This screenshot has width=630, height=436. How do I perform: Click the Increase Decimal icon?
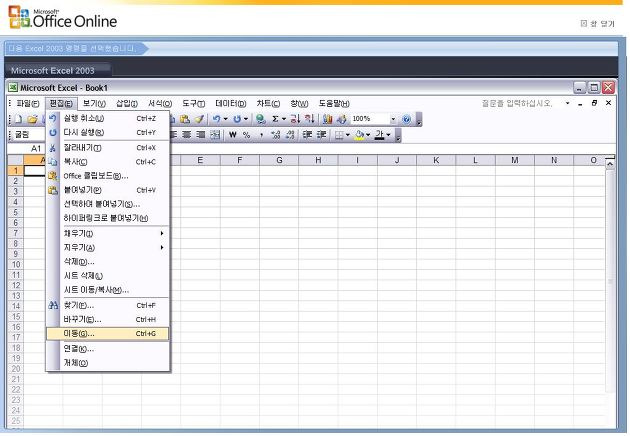(x=276, y=135)
